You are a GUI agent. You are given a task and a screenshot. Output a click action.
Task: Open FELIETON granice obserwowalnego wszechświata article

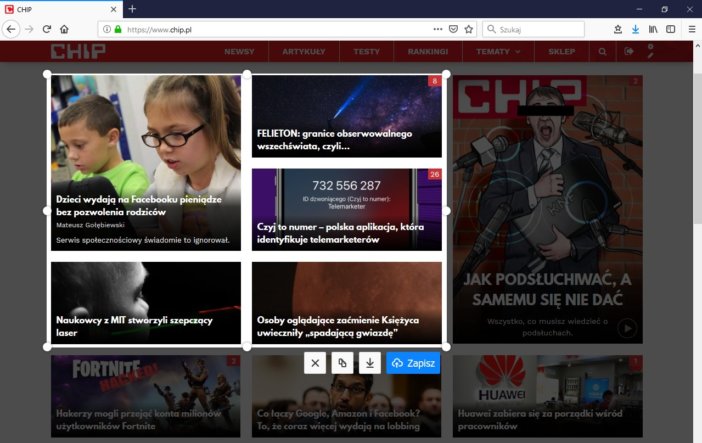point(347,116)
